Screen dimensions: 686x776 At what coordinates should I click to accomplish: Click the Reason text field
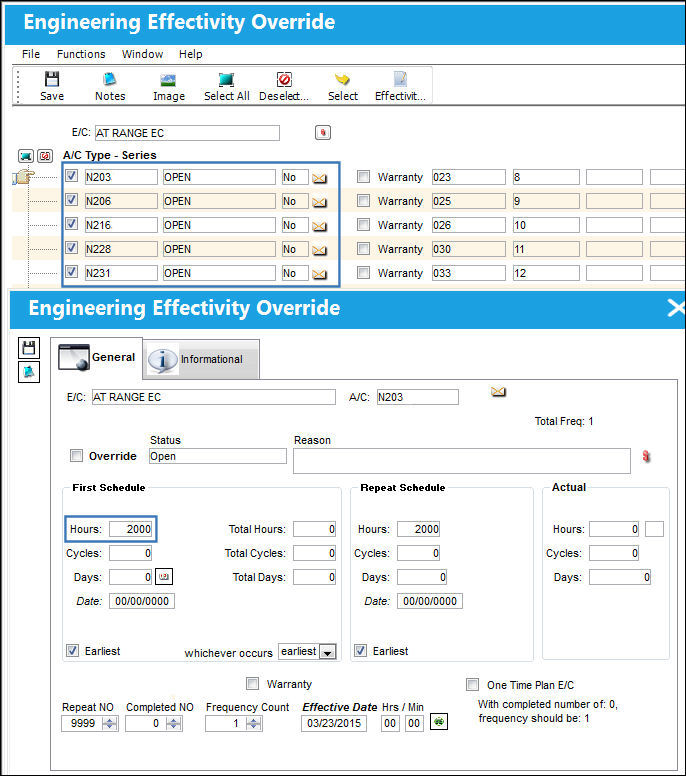tap(461, 461)
